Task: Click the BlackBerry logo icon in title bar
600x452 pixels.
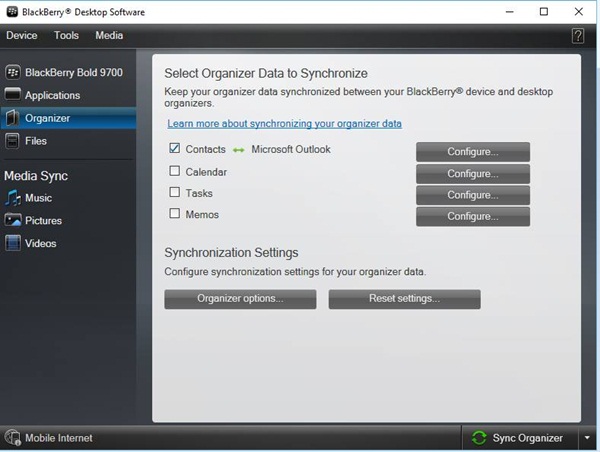Action: pyautogui.click(x=12, y=11)
